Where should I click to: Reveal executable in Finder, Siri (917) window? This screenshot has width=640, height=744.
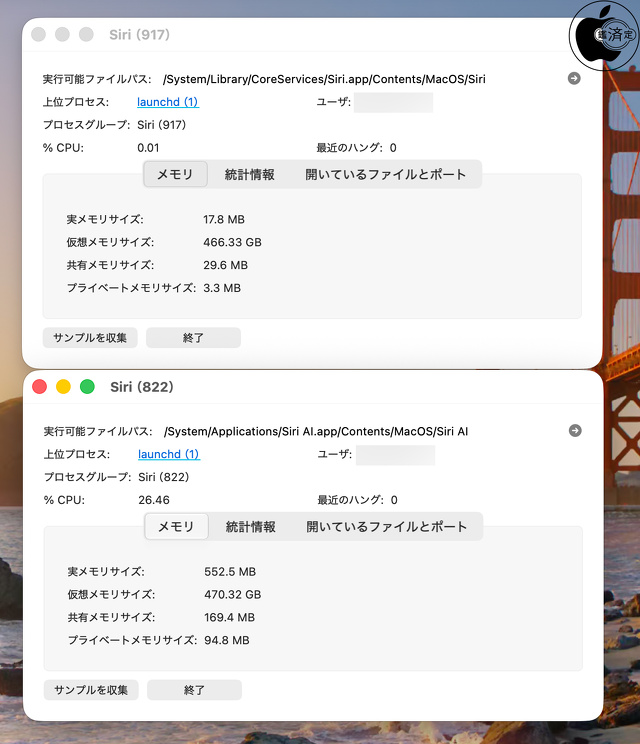click(x=574, y=78)
